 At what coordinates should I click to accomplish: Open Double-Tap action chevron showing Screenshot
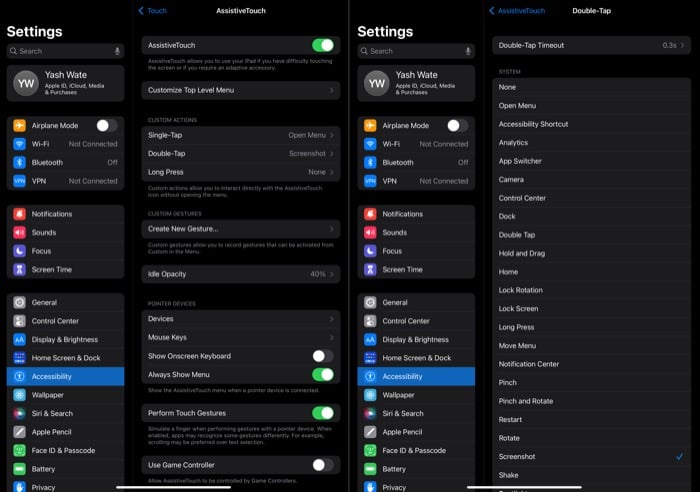pos(332,154)
